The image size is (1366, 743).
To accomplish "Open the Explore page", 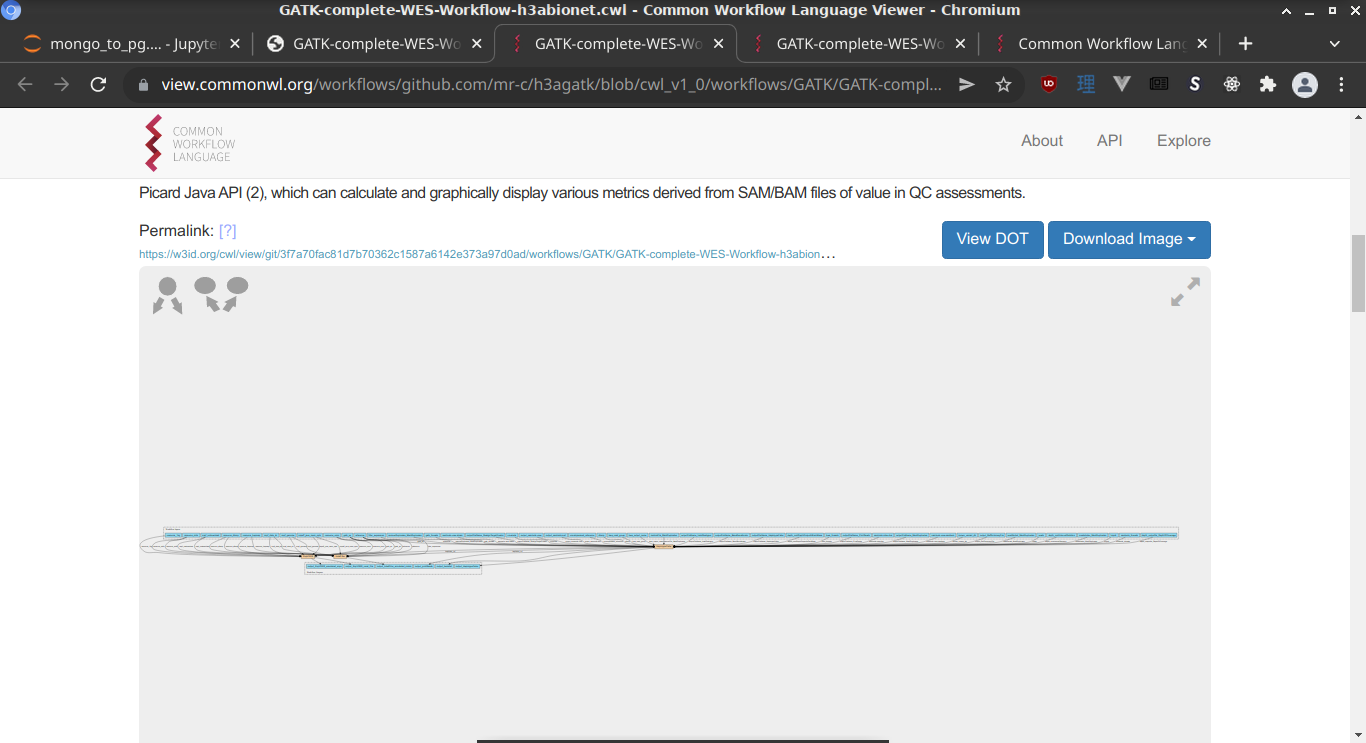I will pos(1184,141).
